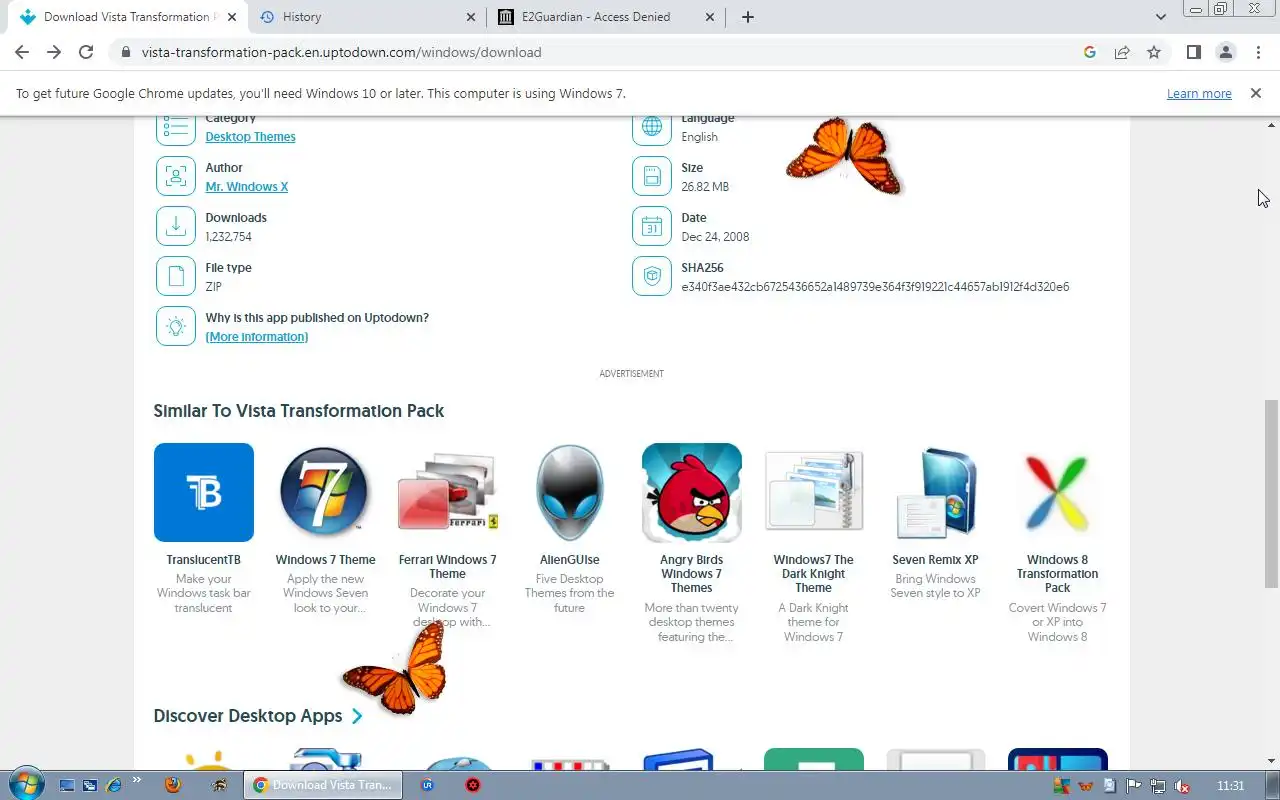Go back with the browser back arrow
Screen dimensions: 1280x800
tap(22, 52)
